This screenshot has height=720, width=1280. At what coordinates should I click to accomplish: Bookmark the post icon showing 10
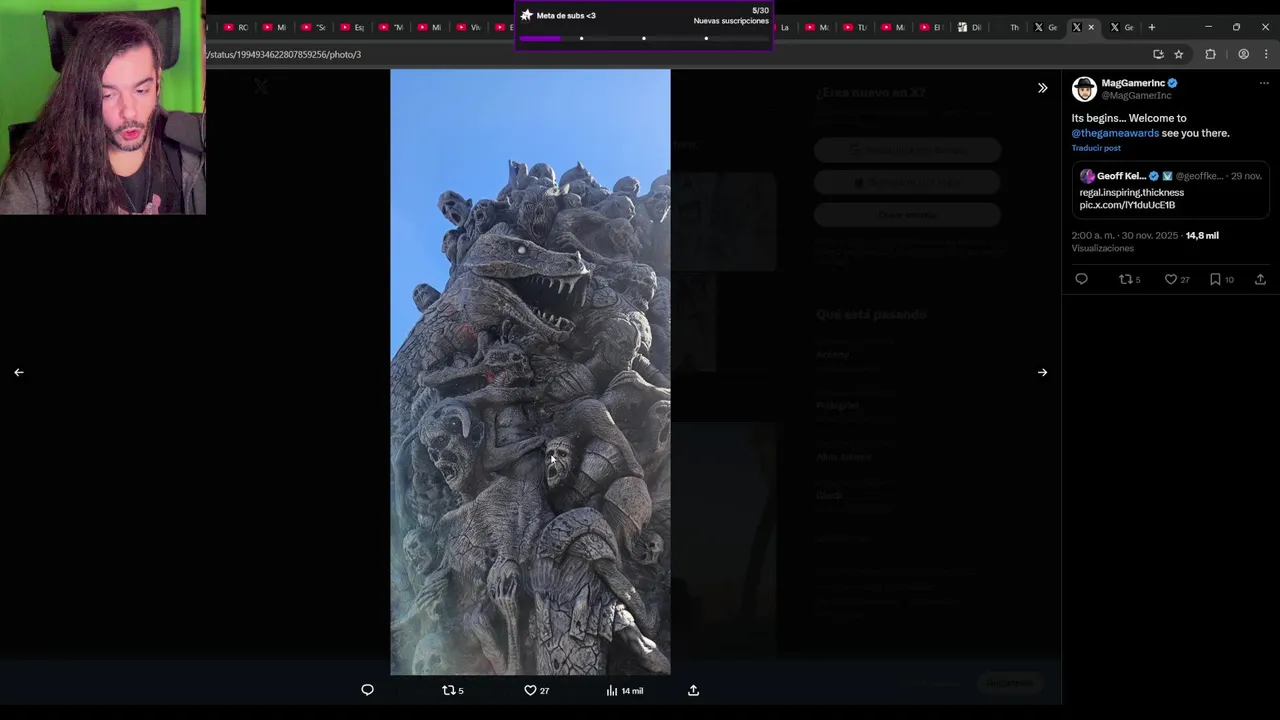point(1221,279)
